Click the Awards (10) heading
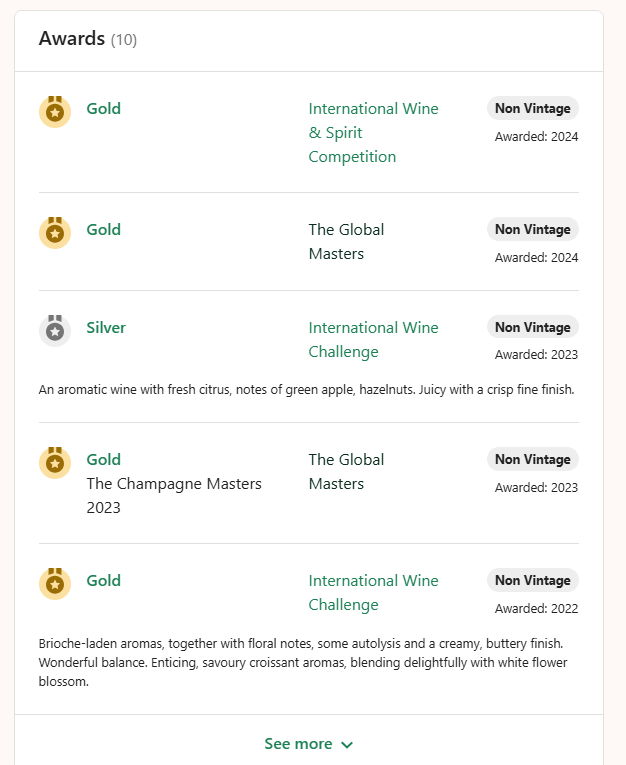626x765 pixels. (88, 39)
